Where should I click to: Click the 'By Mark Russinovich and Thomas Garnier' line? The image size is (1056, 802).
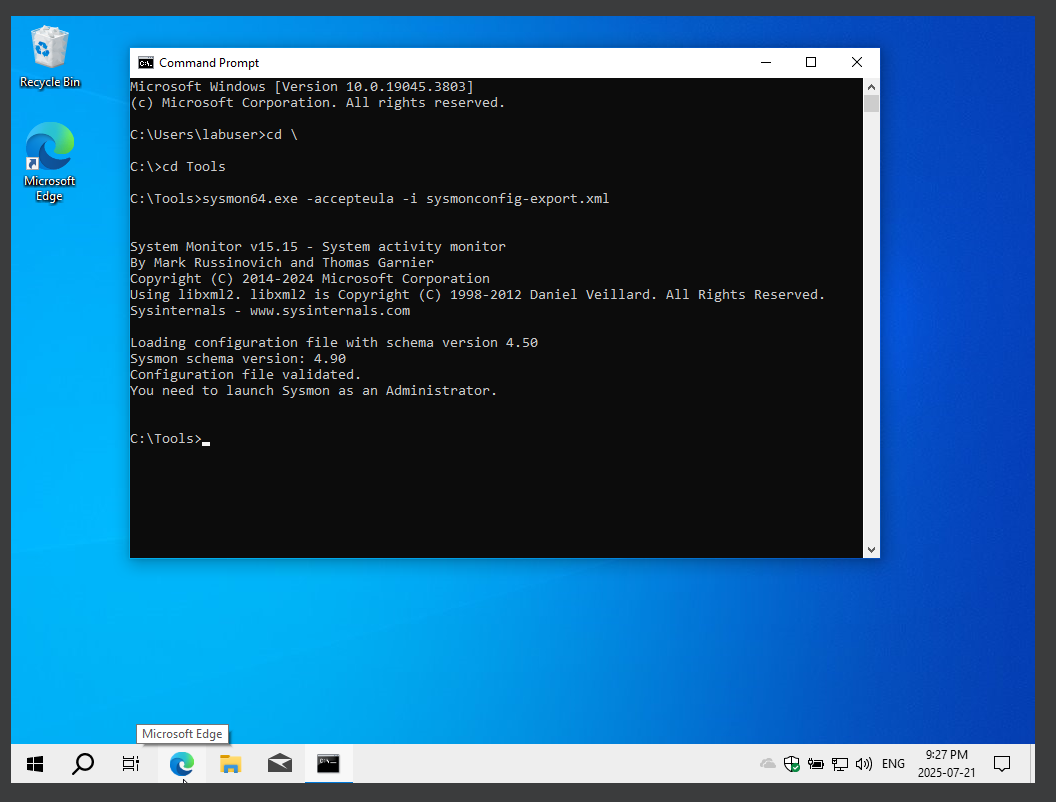tap(282, 263)
